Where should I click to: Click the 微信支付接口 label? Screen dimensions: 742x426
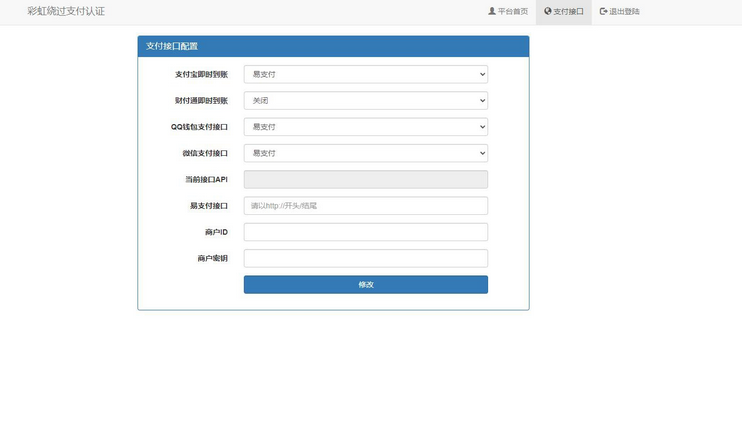pyautogui.click(x=205, y=153)
